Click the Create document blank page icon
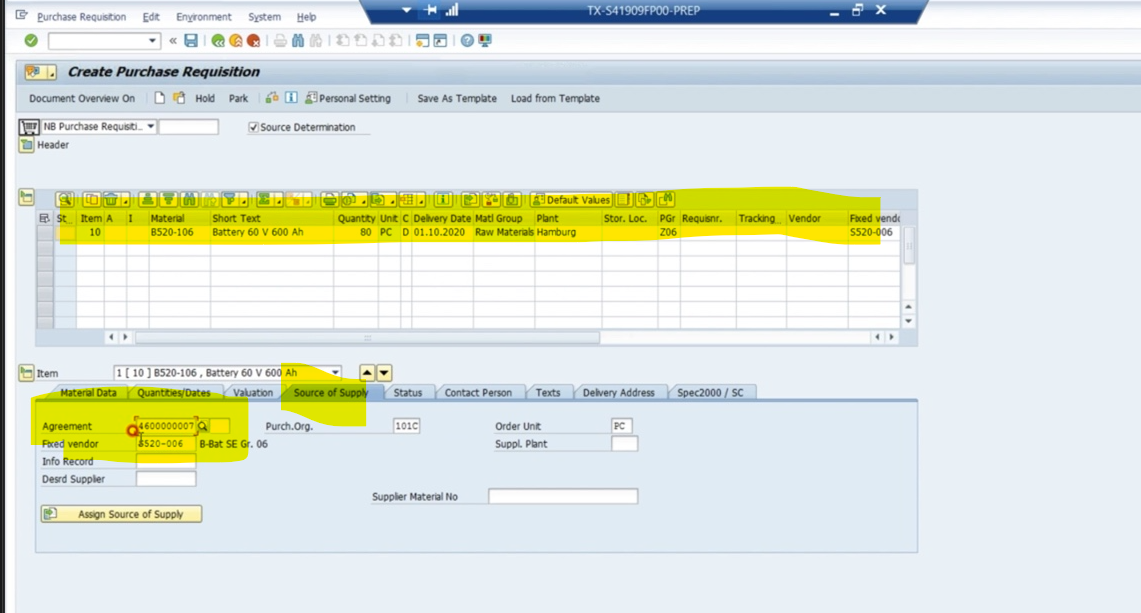1141x613 pixels. click(x=159, y=98)
